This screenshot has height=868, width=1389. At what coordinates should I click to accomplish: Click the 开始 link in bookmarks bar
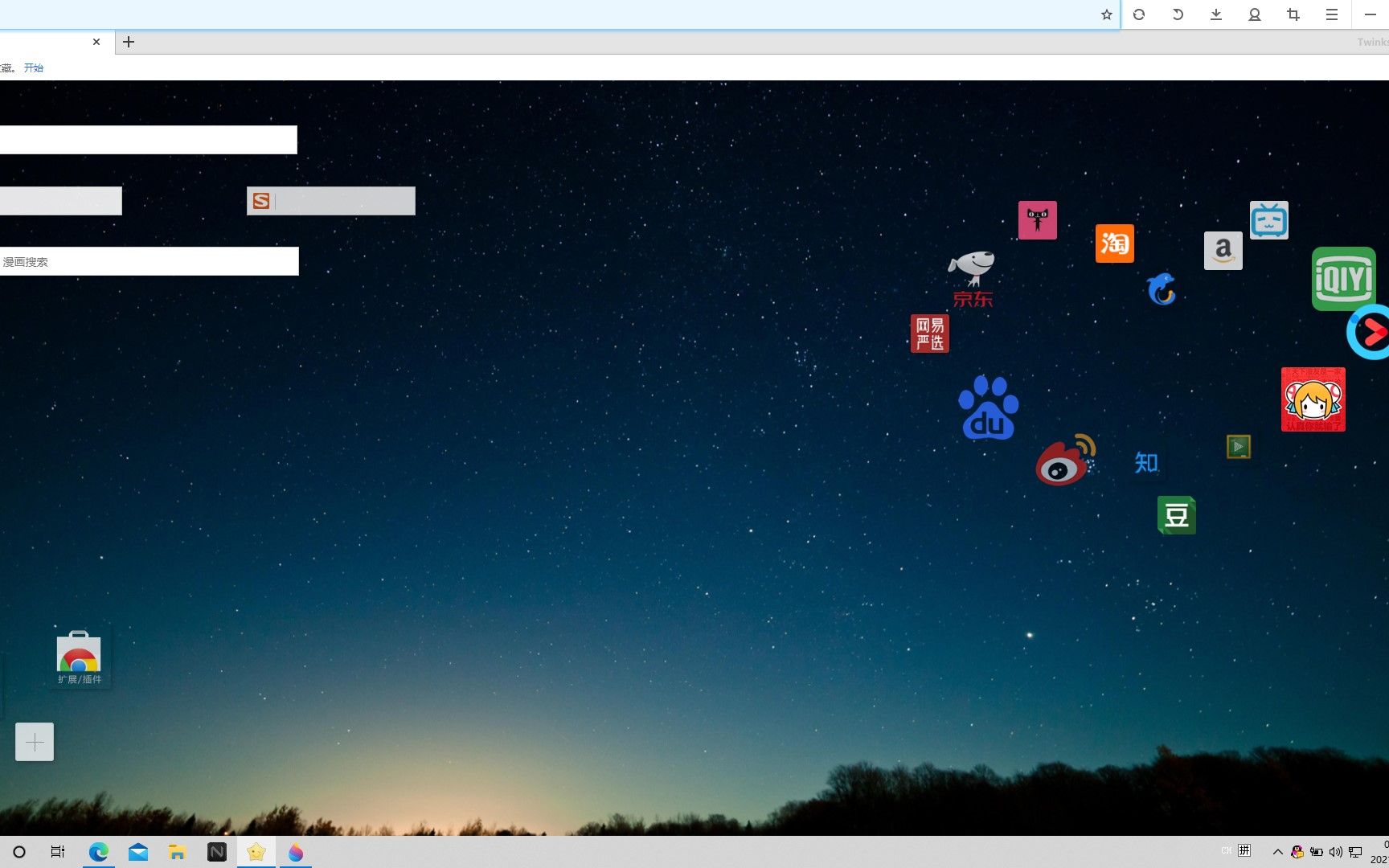click(x=34, y=68)
